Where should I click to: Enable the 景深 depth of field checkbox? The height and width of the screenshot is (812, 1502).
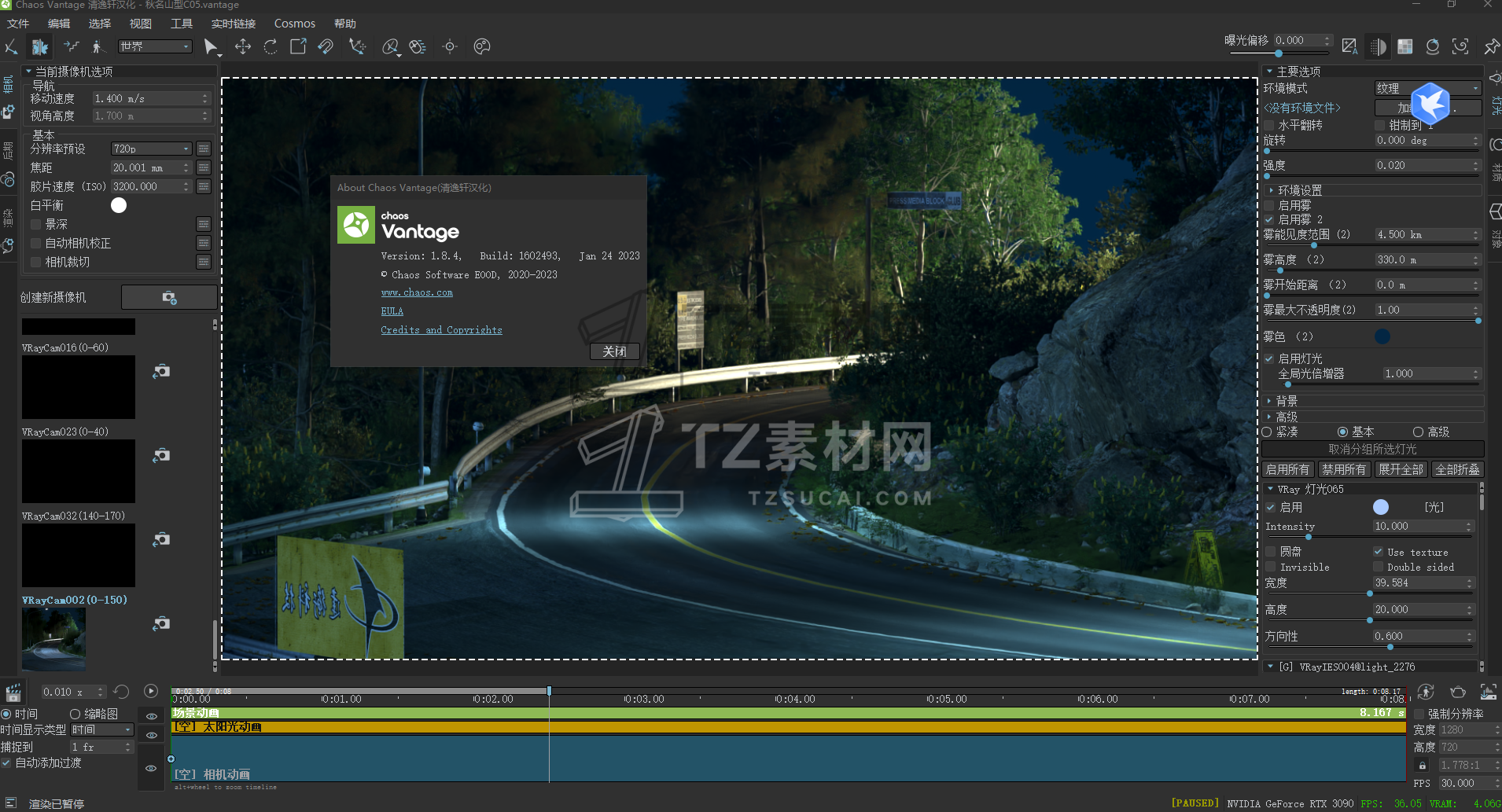pos(36,225)
